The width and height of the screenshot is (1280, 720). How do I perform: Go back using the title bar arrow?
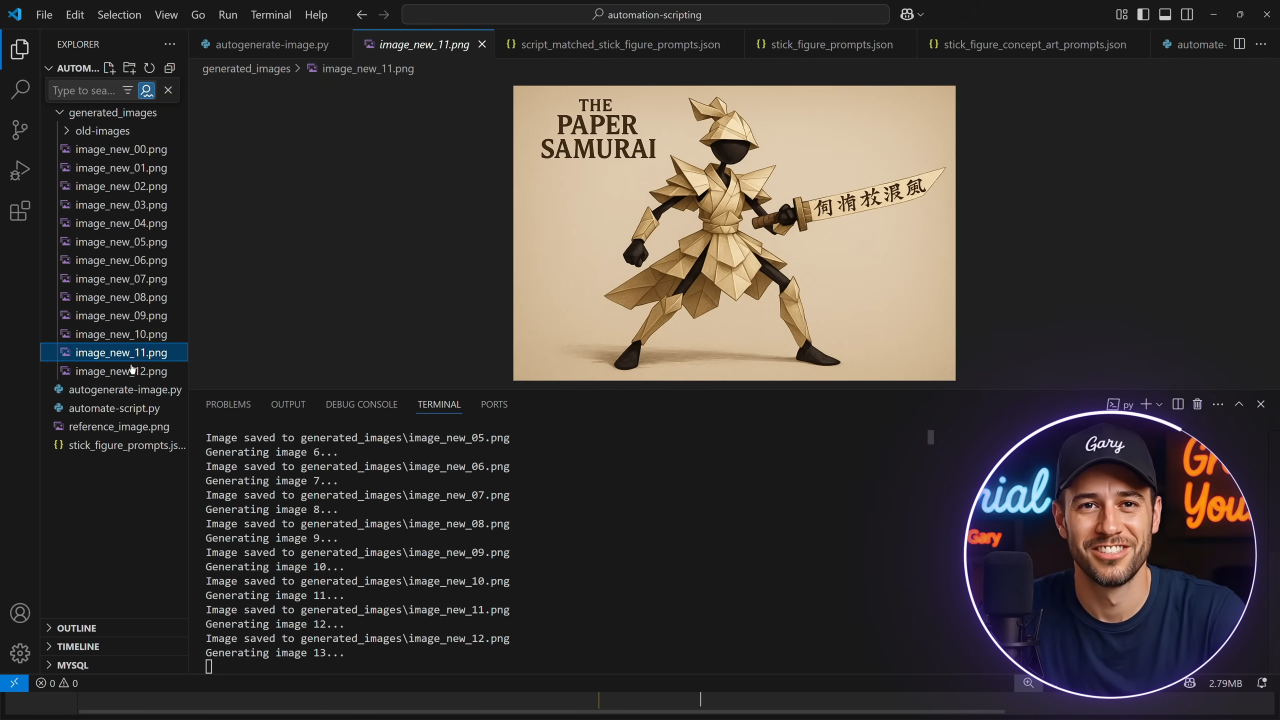click(x=362, y=15)
